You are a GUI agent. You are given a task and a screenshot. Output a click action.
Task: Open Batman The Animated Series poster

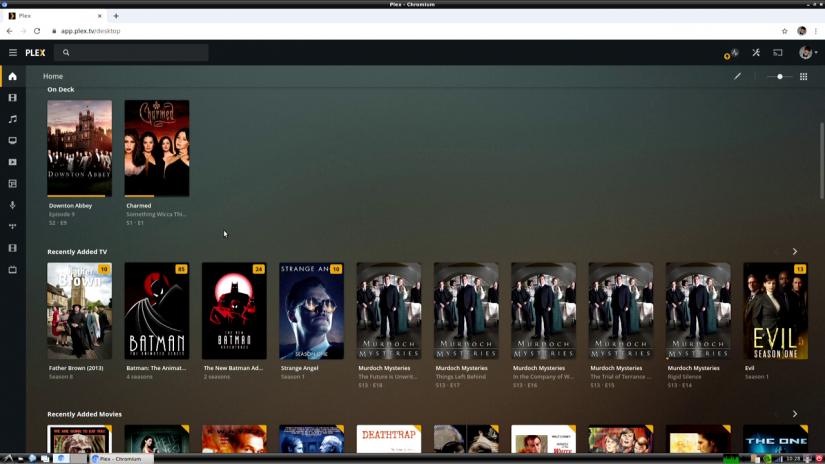tap(157, 310)
